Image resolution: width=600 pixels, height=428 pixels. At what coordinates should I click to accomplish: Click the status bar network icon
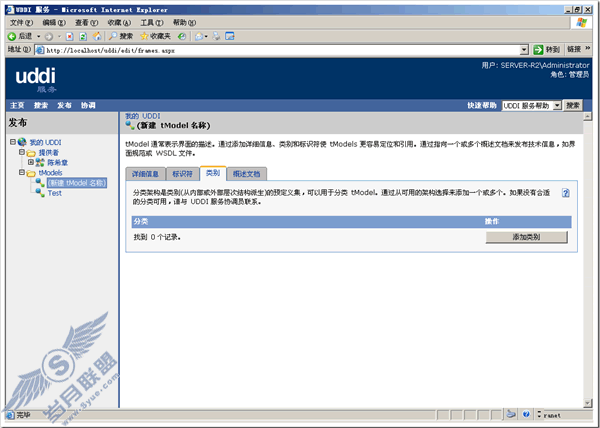(x=510, y=414)
